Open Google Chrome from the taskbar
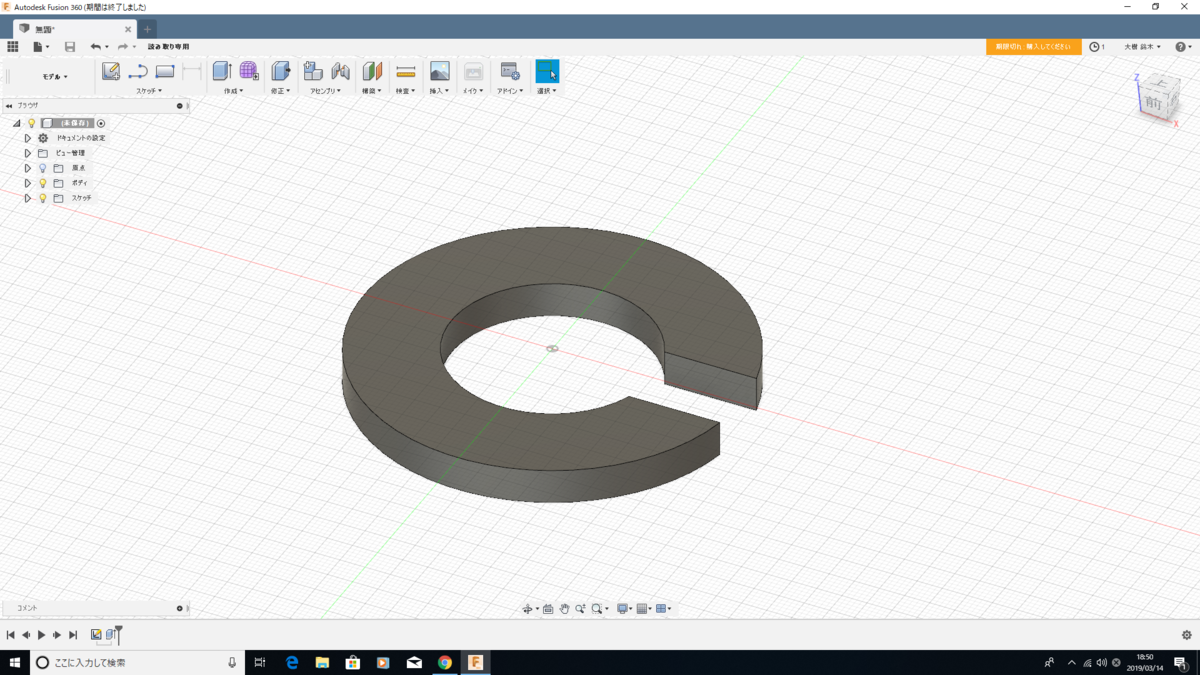1200x675 pixels. tap(445, 662)
